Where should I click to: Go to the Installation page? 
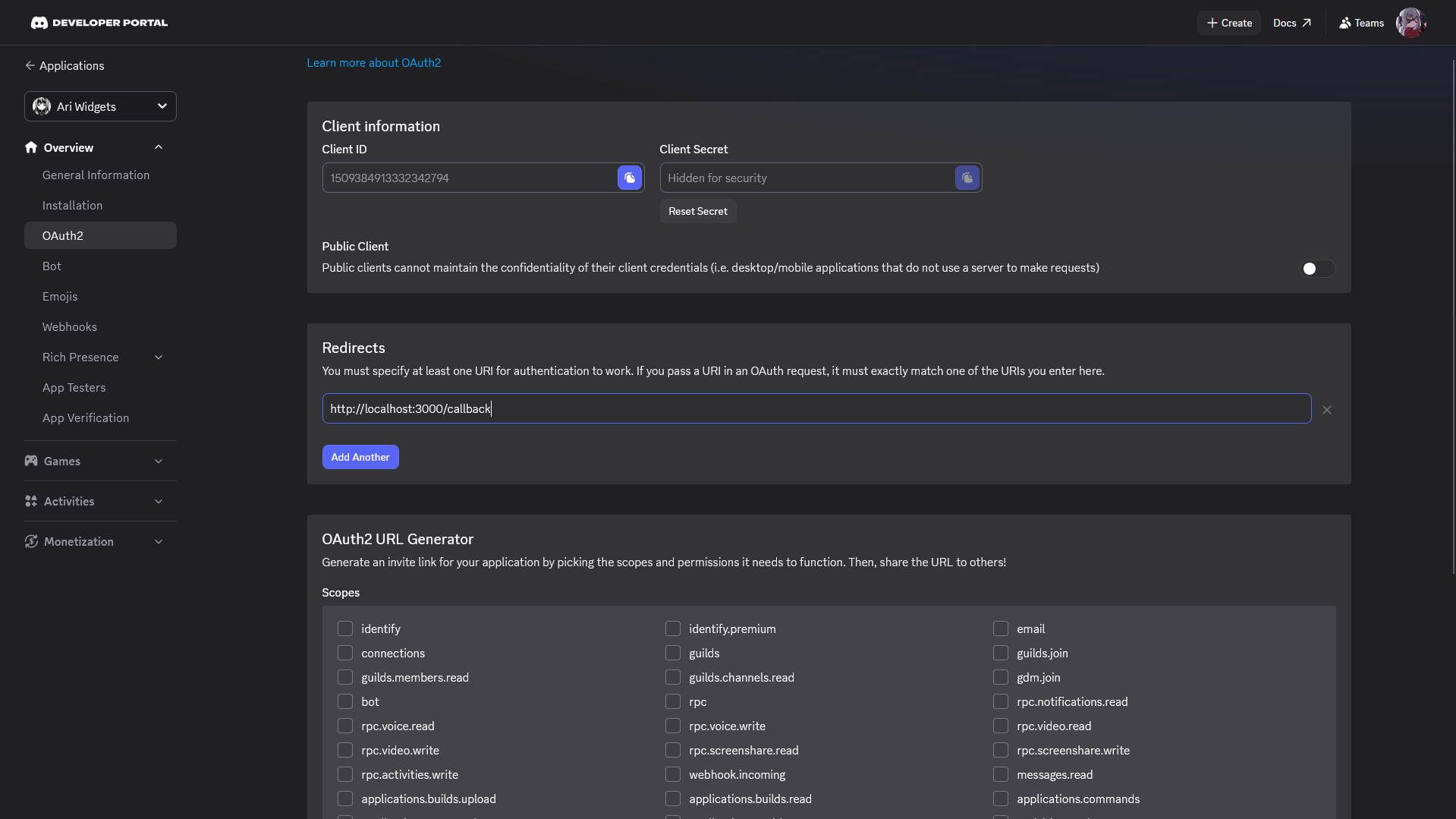click(100, 205)
